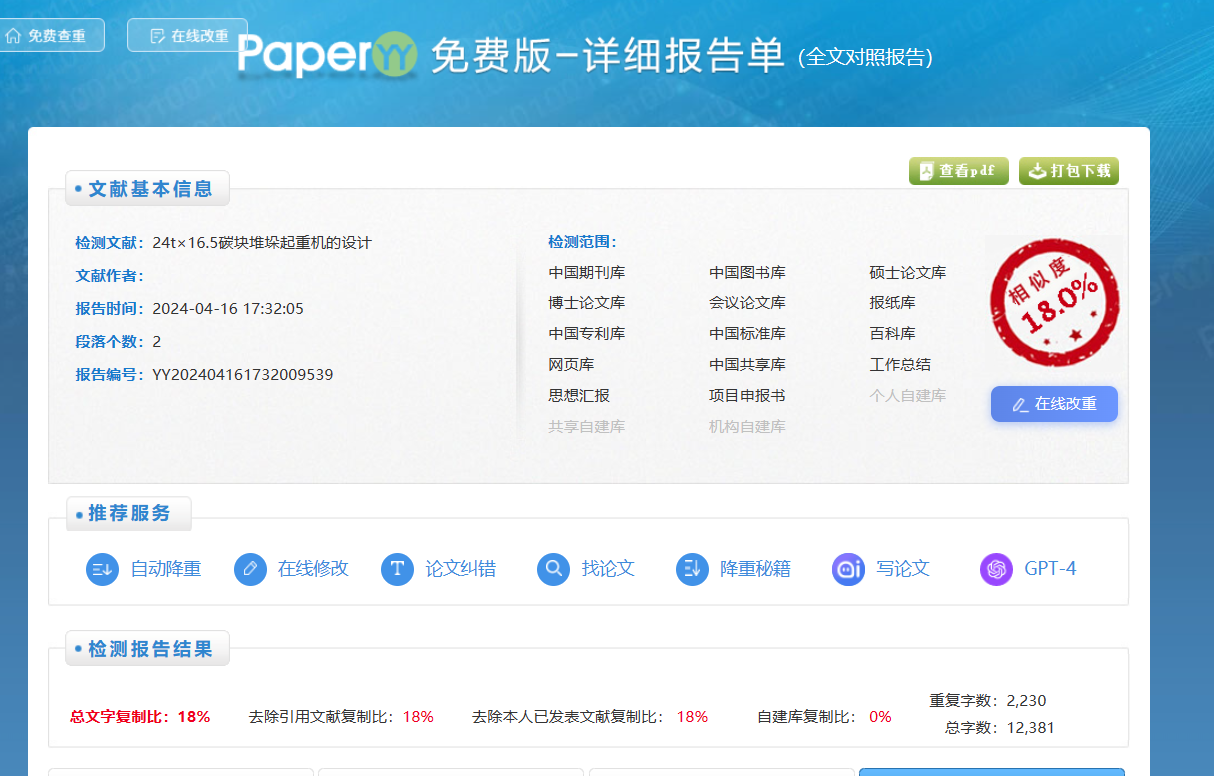Select the GPT-4 service icon
The image size is (1214, 776).
tap(996, 569)
